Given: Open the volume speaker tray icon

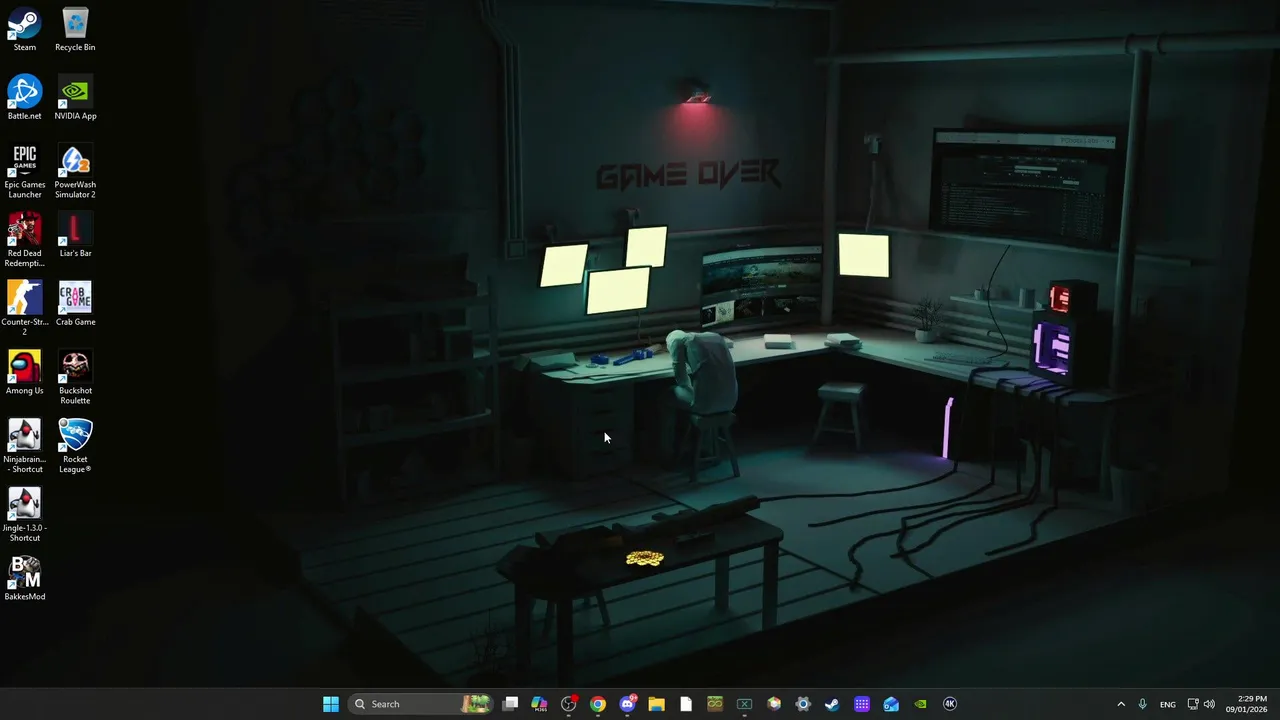Looking at the screenshot, I should (x=1209, y=704).
